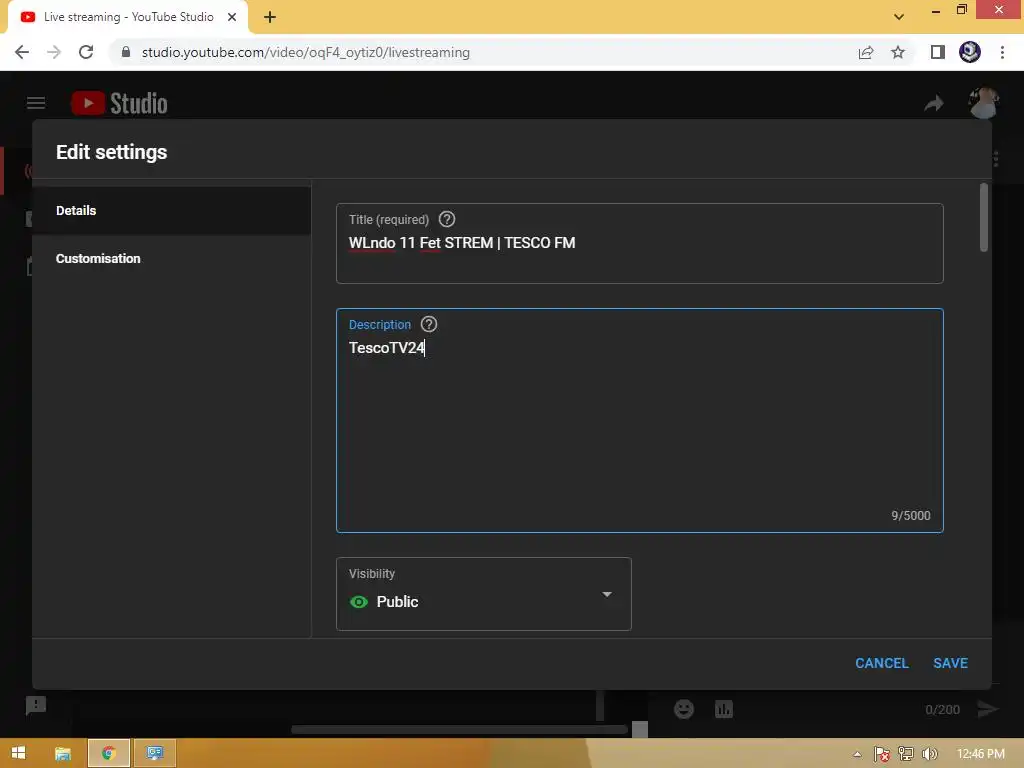The width and height of the screenshot is (1024, 768).
Task: Click the share arrow icon in Studio header
Action: pyautogui.click(x=934, y=103)
